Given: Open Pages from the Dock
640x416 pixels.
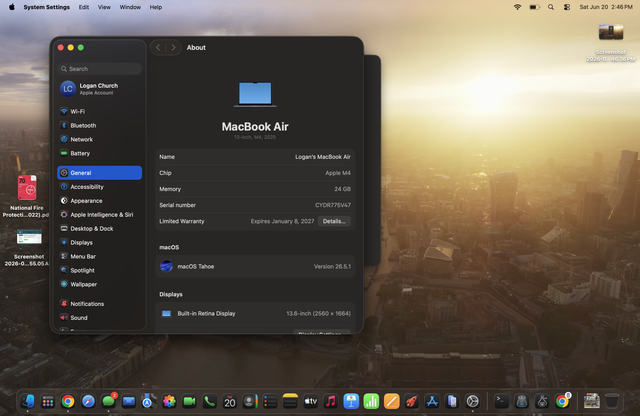Looking at the screenshot, I should (391, 401).
